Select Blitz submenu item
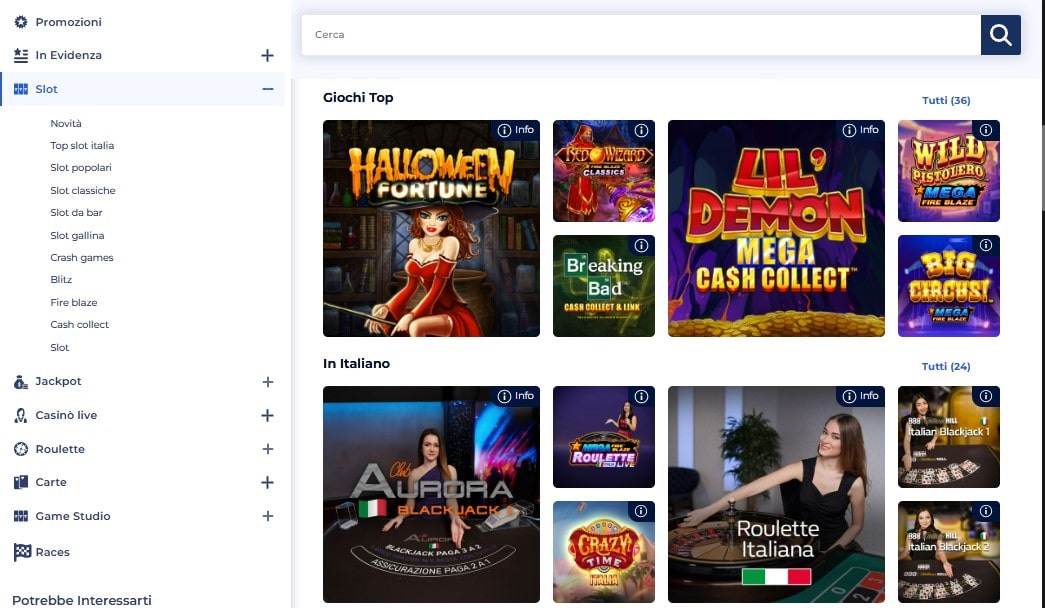The image size is (1045, 608). click(x=61, y=279)
